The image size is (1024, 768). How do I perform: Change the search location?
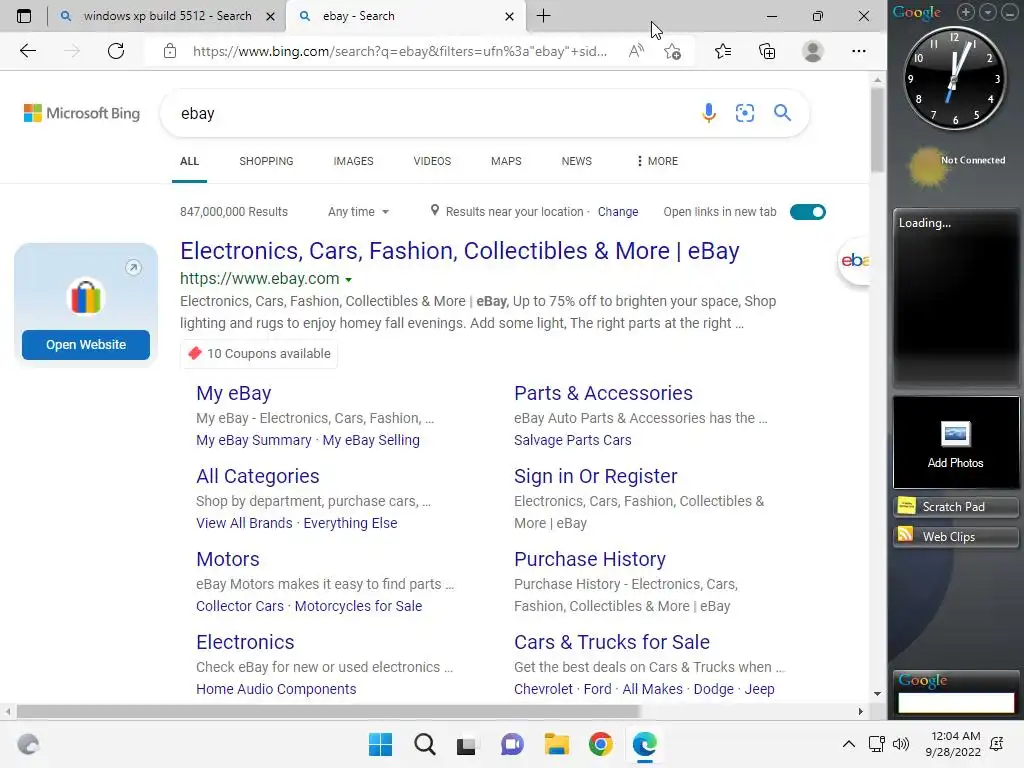618,212
